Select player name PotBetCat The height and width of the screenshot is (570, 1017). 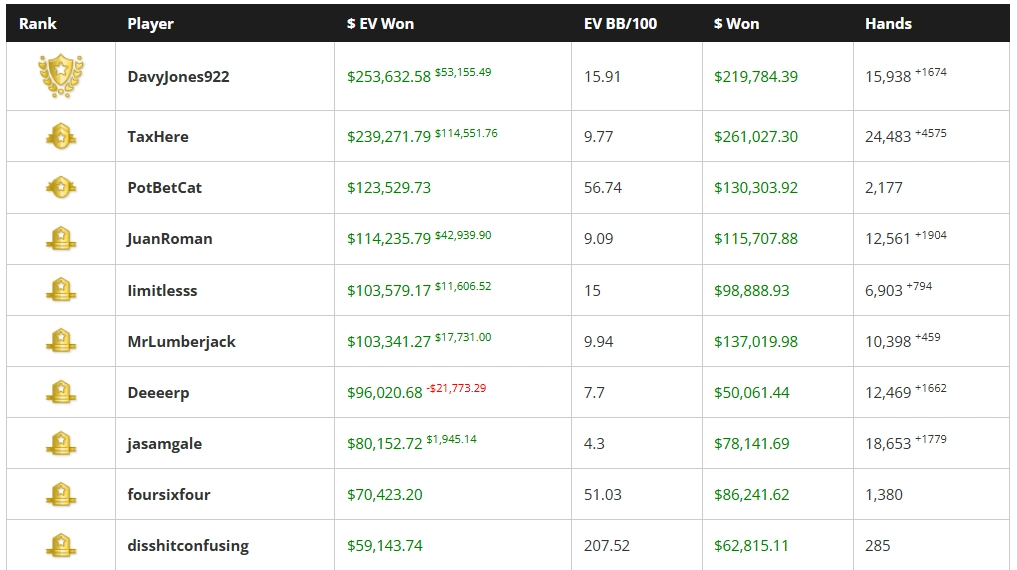pos(164,188)
